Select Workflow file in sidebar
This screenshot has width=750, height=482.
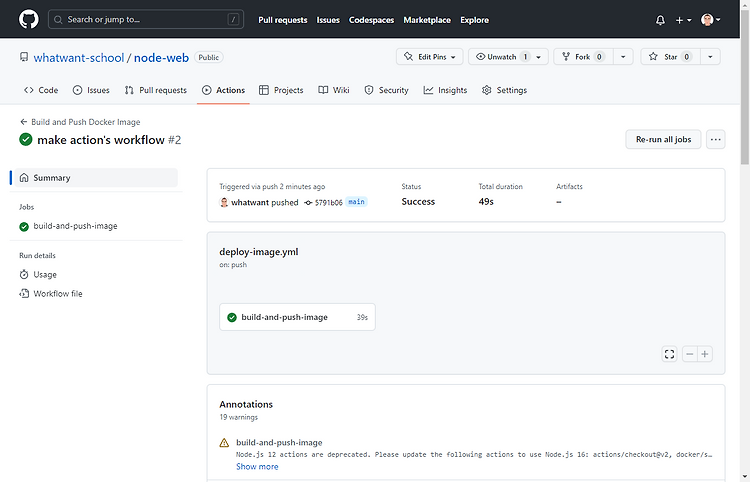[51, 294]
